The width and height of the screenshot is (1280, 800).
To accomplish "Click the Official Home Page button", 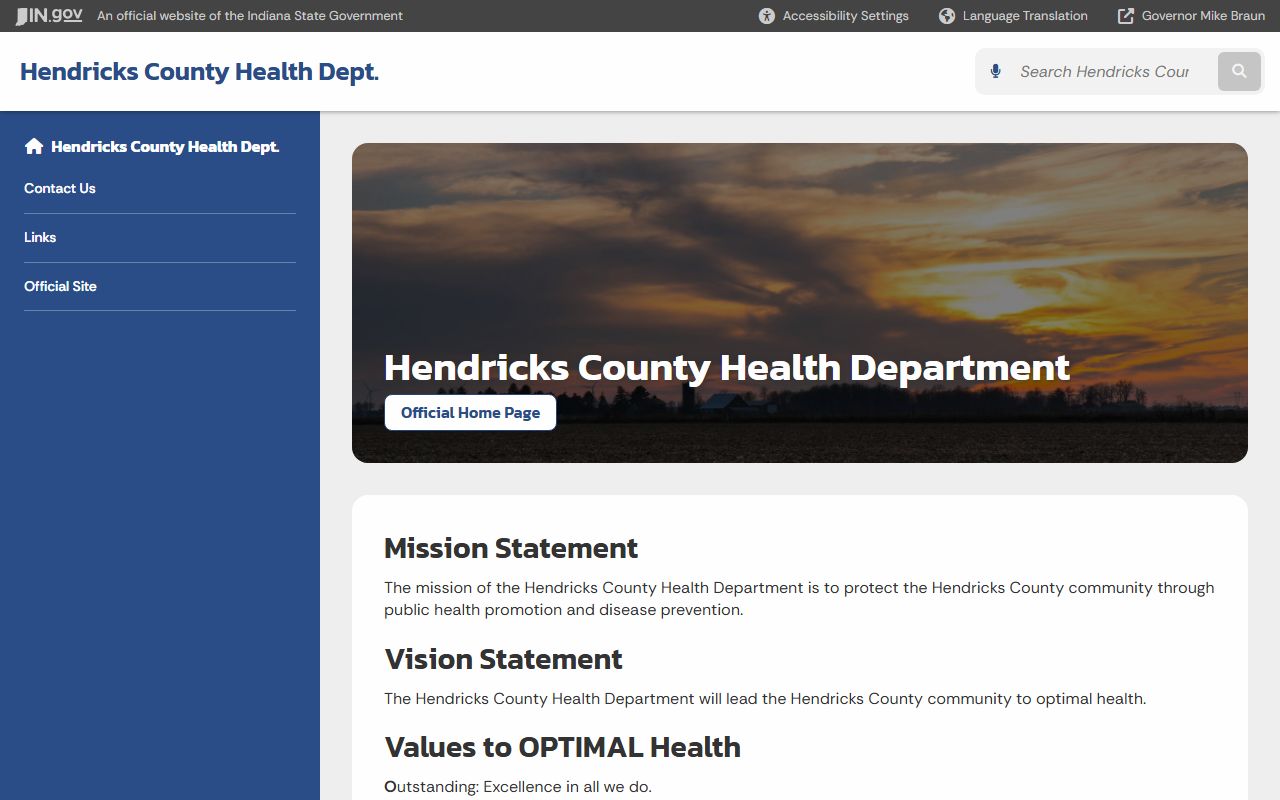I will [470, 412].
